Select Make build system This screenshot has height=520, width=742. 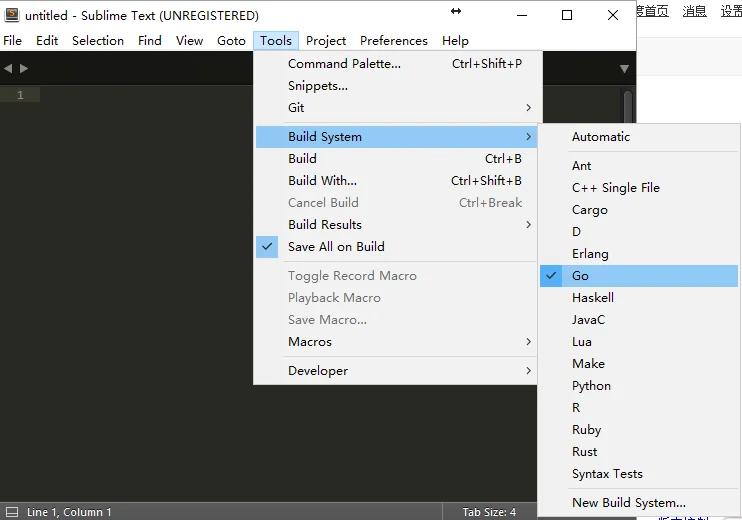[x=639, y=363]
